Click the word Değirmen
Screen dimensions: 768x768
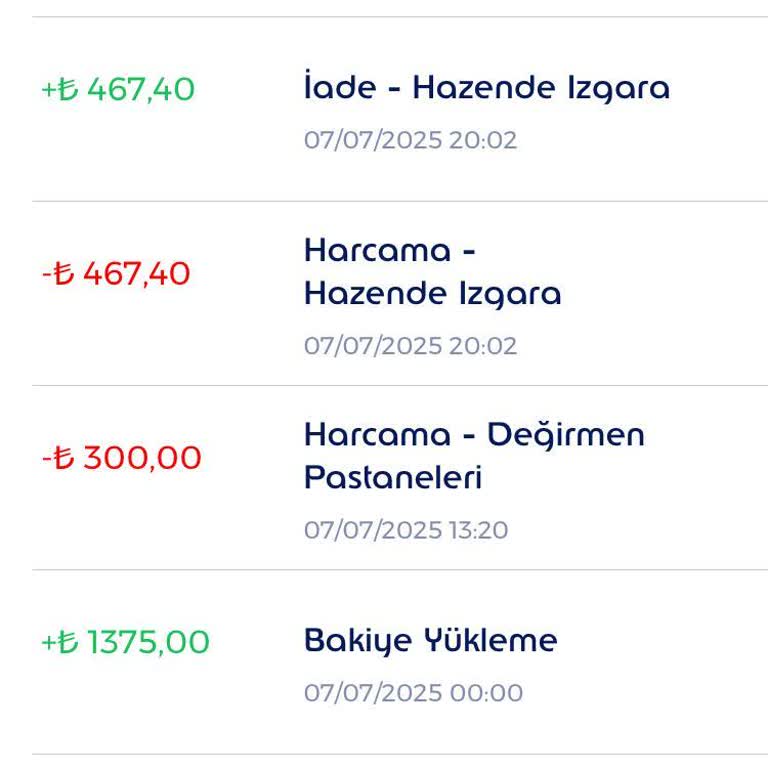click(566, 435)
